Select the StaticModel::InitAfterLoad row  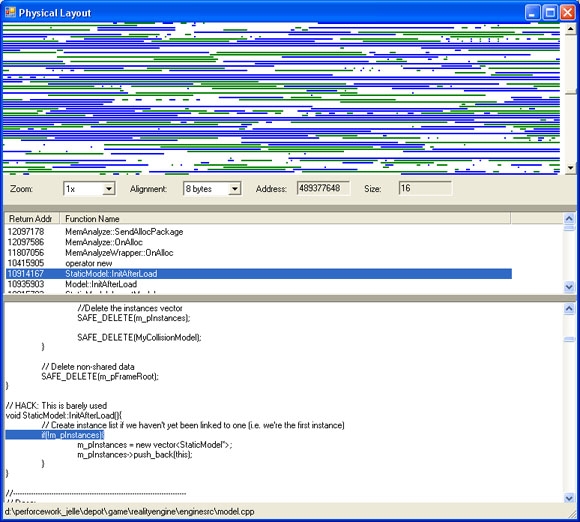pyautogui.click(x=259, y=274)
